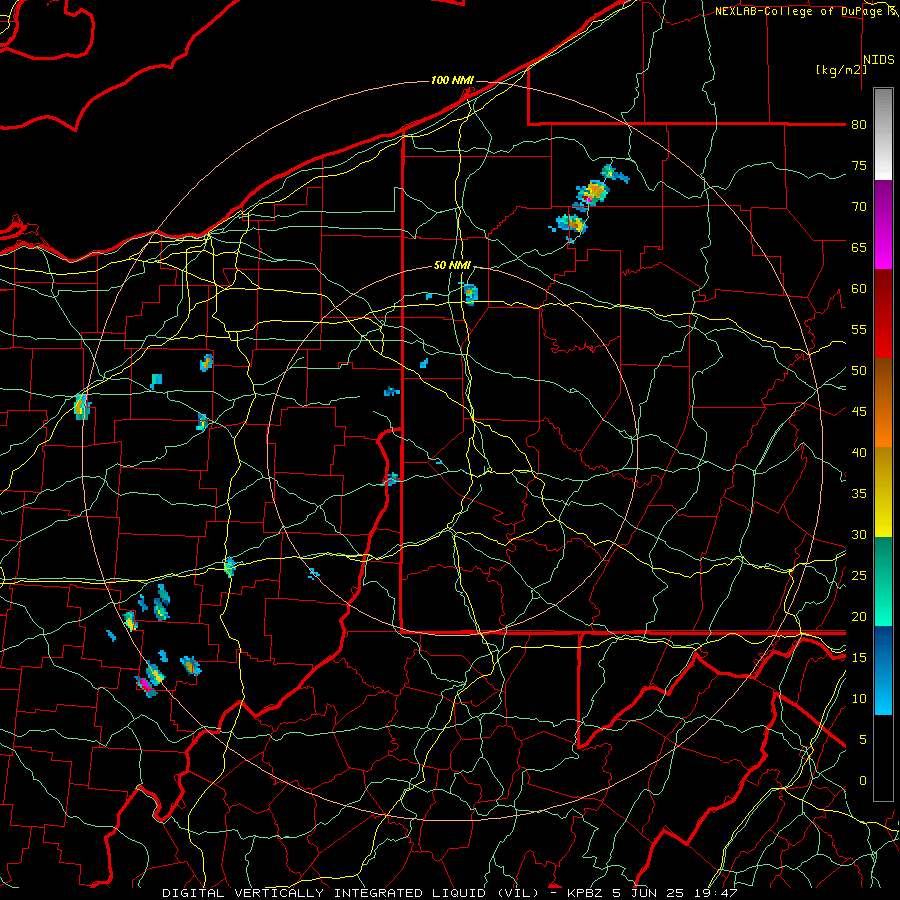Select the brown-orange color bar segment
Viewport: 900px width, 900px height.
coord(883,403)
